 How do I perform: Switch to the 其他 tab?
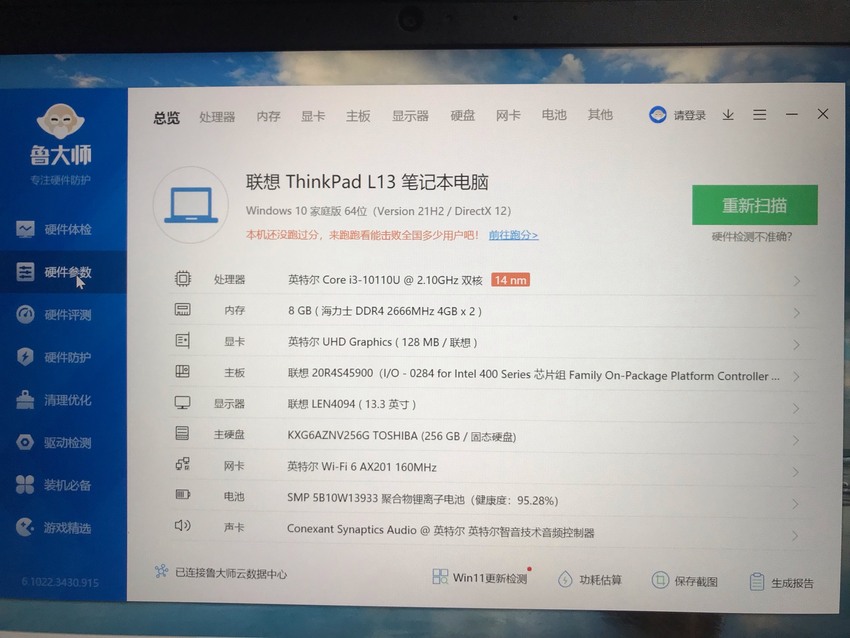(600, 114)
